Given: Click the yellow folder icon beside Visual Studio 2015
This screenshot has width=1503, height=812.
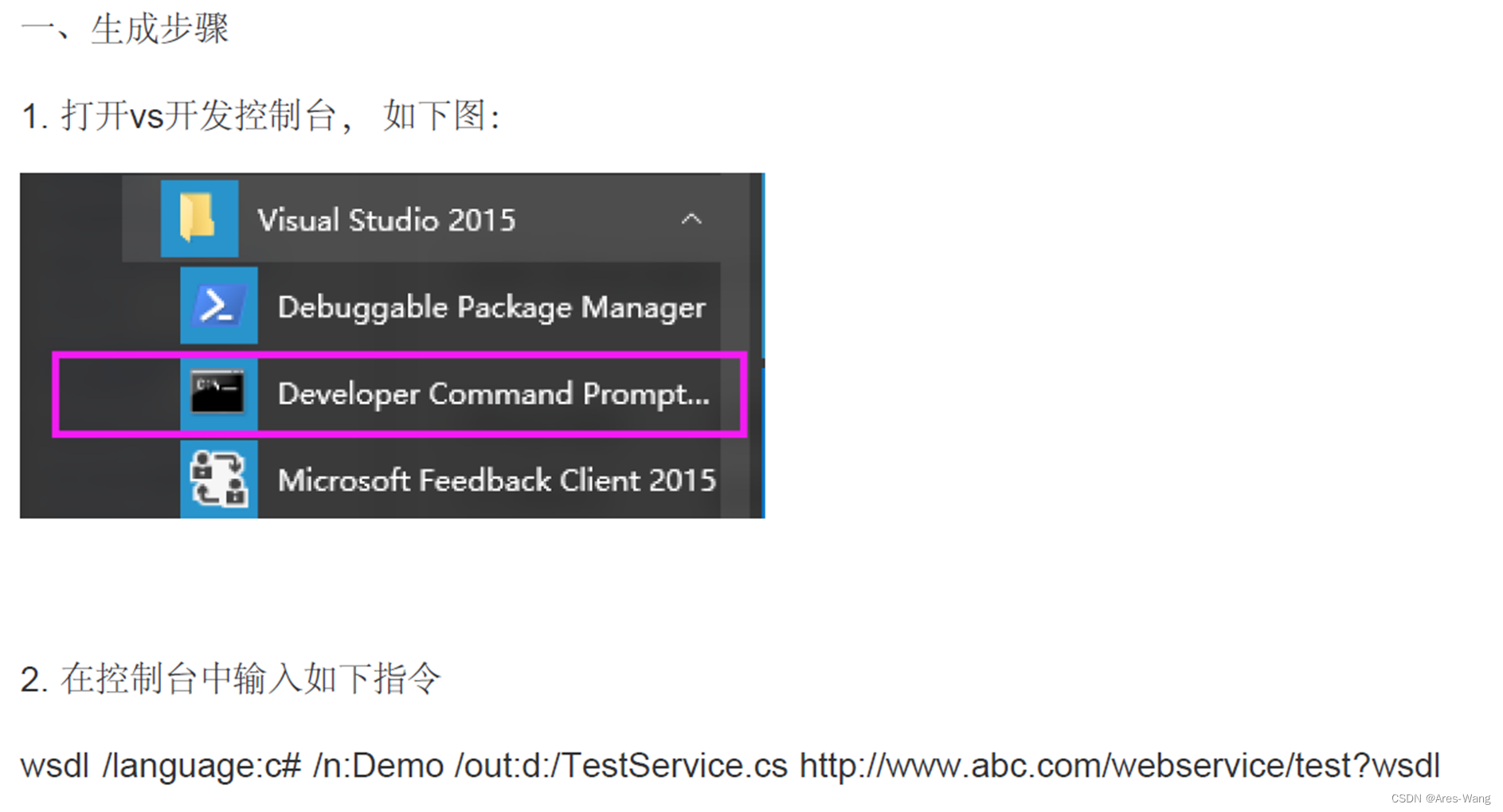Looking at the screenshot, I should [x=199, y=220].
